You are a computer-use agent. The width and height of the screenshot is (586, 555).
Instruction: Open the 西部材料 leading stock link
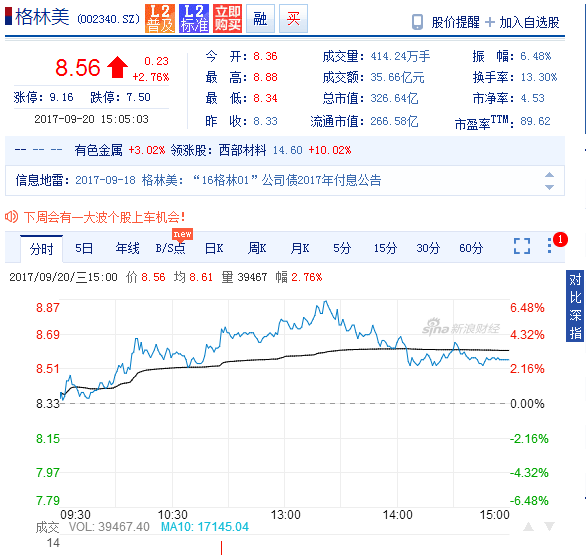tap(243, 150)
